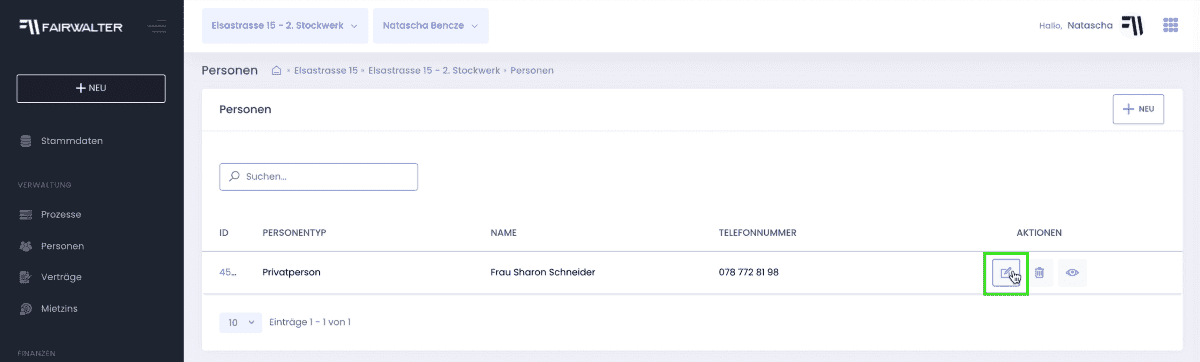
Task: Click the large + NEU sidebar button
Action: [91, 88]
